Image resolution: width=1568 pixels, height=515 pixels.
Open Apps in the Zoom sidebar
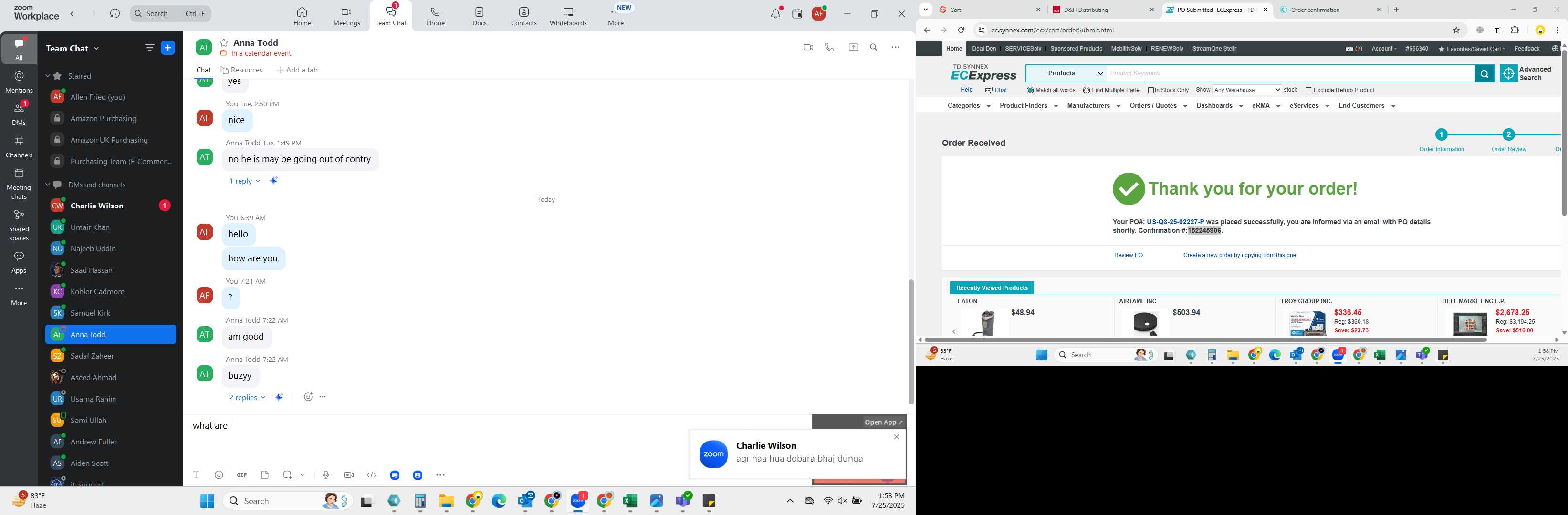pyautogui.click(x=19, y=262)
